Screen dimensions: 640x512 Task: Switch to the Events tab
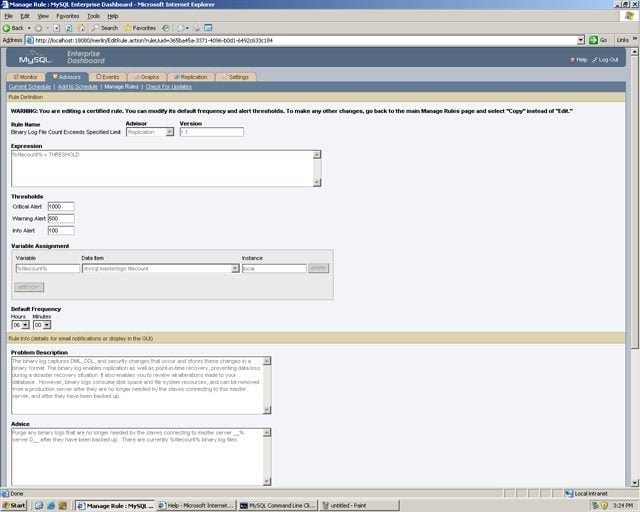(x=108, y=77)
